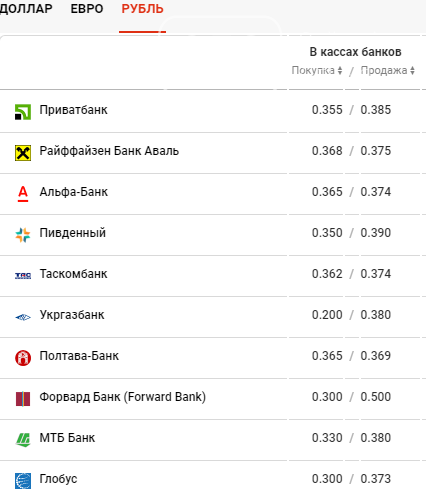The image size is (426, 498).
Task: Click Полтава-Банк rate 0.365 / 0.369
Action: point(351,356)
